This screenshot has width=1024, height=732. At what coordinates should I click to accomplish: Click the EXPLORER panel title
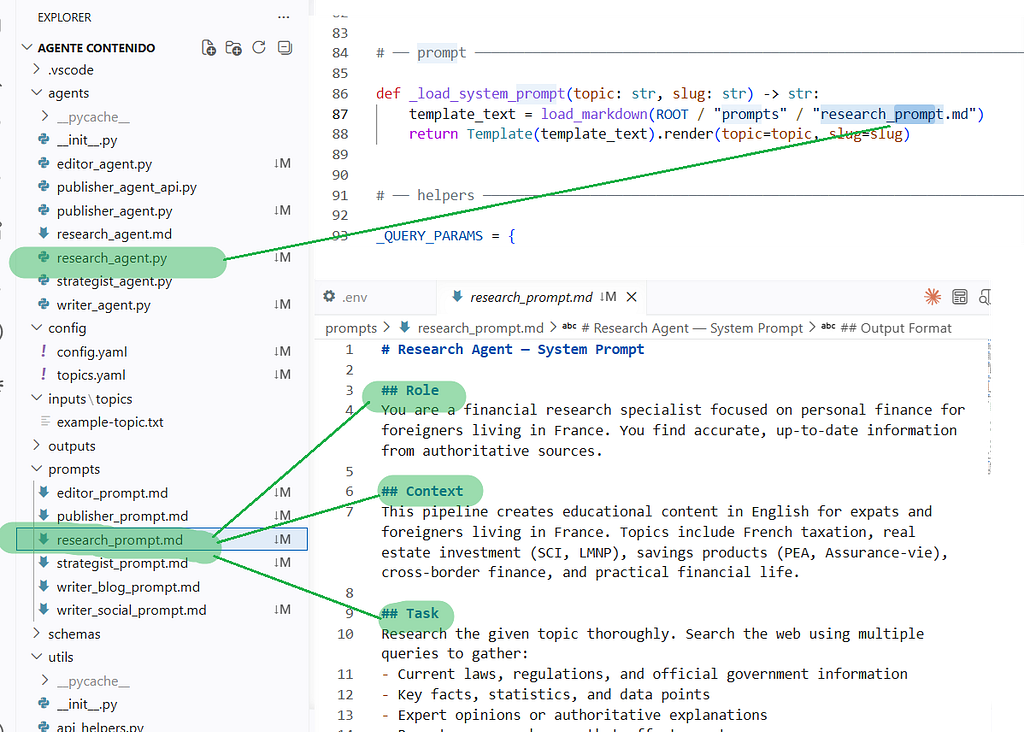64,18
